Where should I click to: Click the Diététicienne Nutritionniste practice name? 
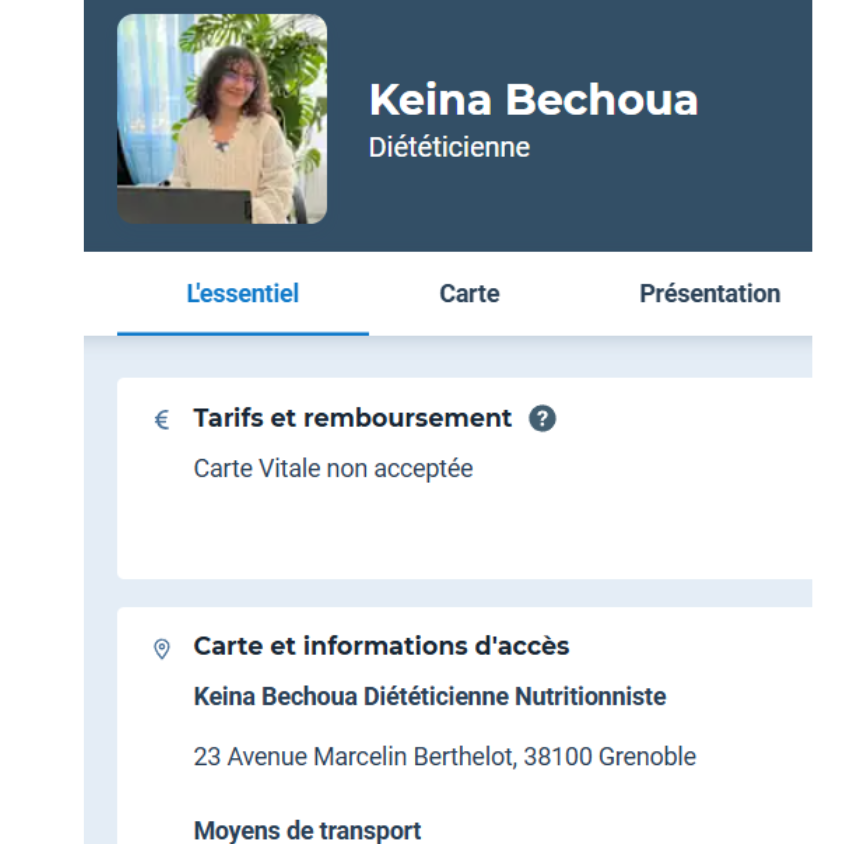coord(430,696)
